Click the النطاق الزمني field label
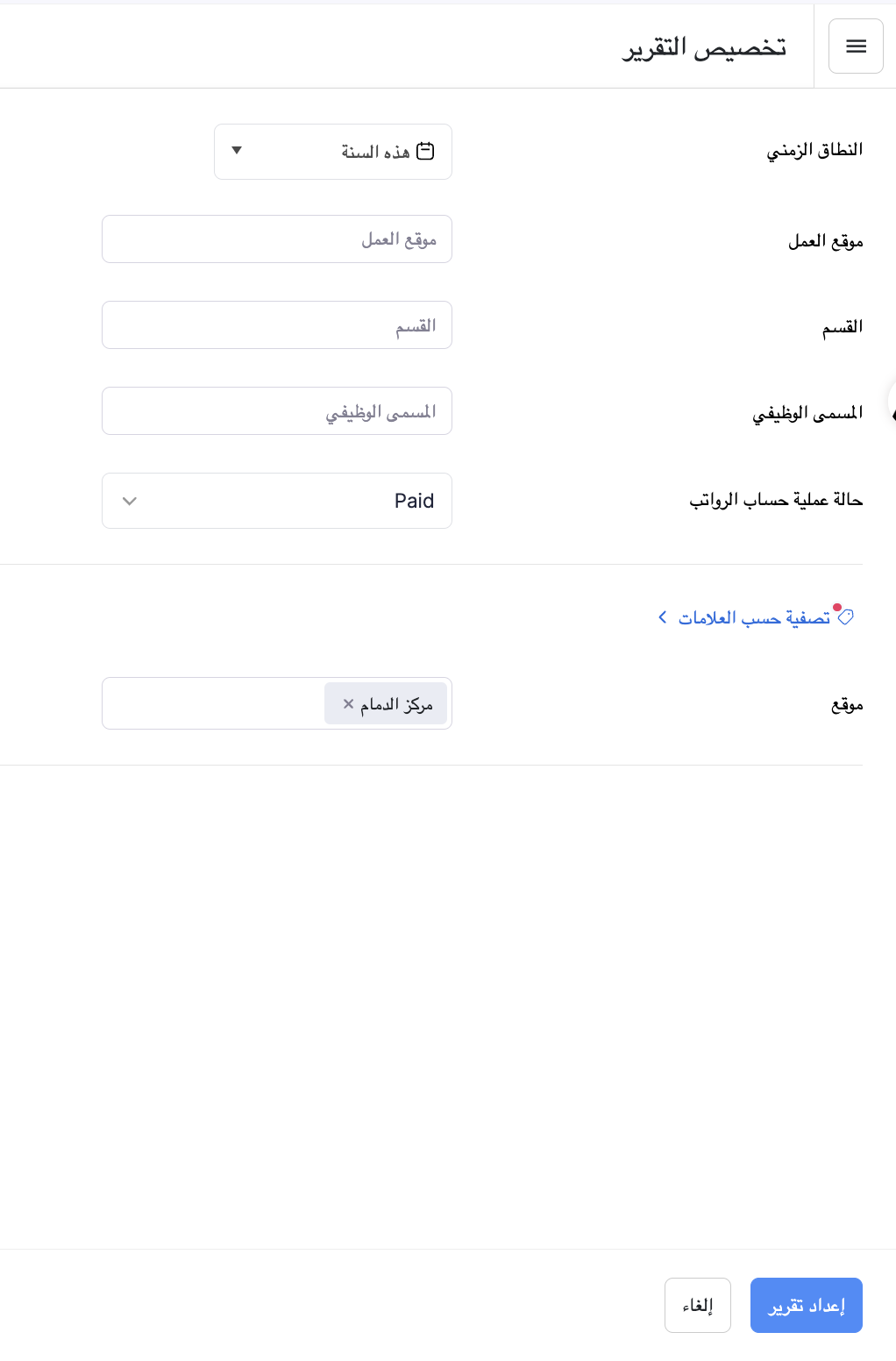The image size is (896, 1361). 814,150
